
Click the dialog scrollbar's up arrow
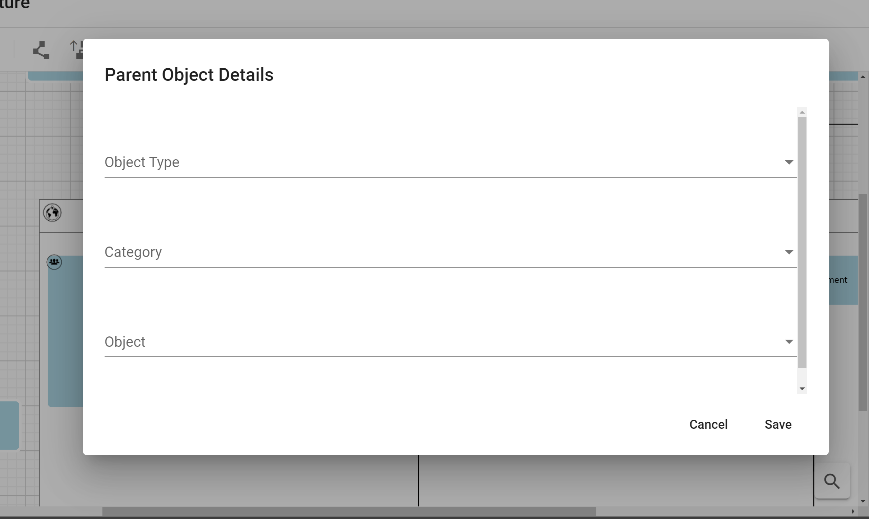[802, 112]
